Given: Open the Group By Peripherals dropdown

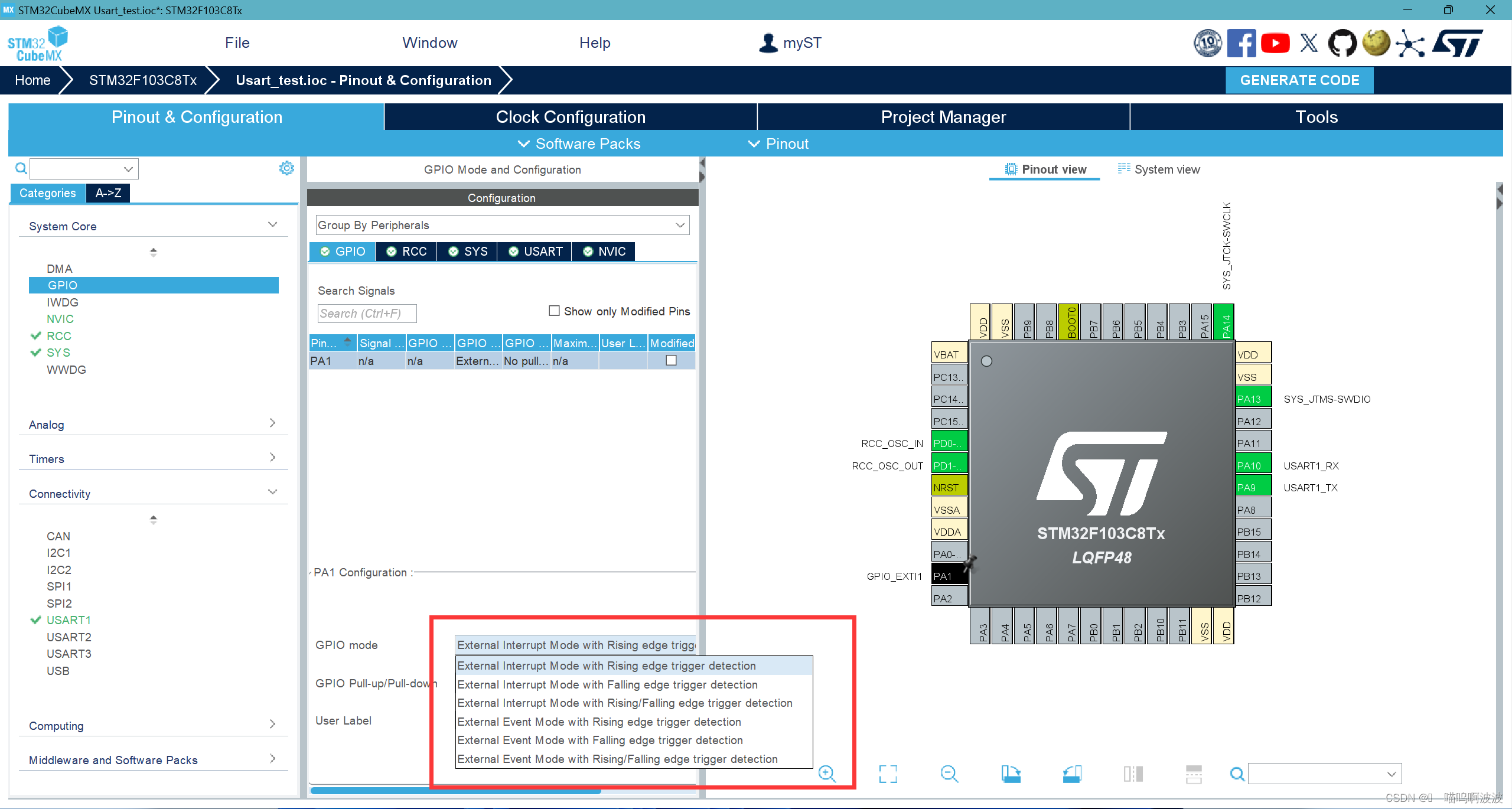Looking at the screenshot, I should [502, 225].
